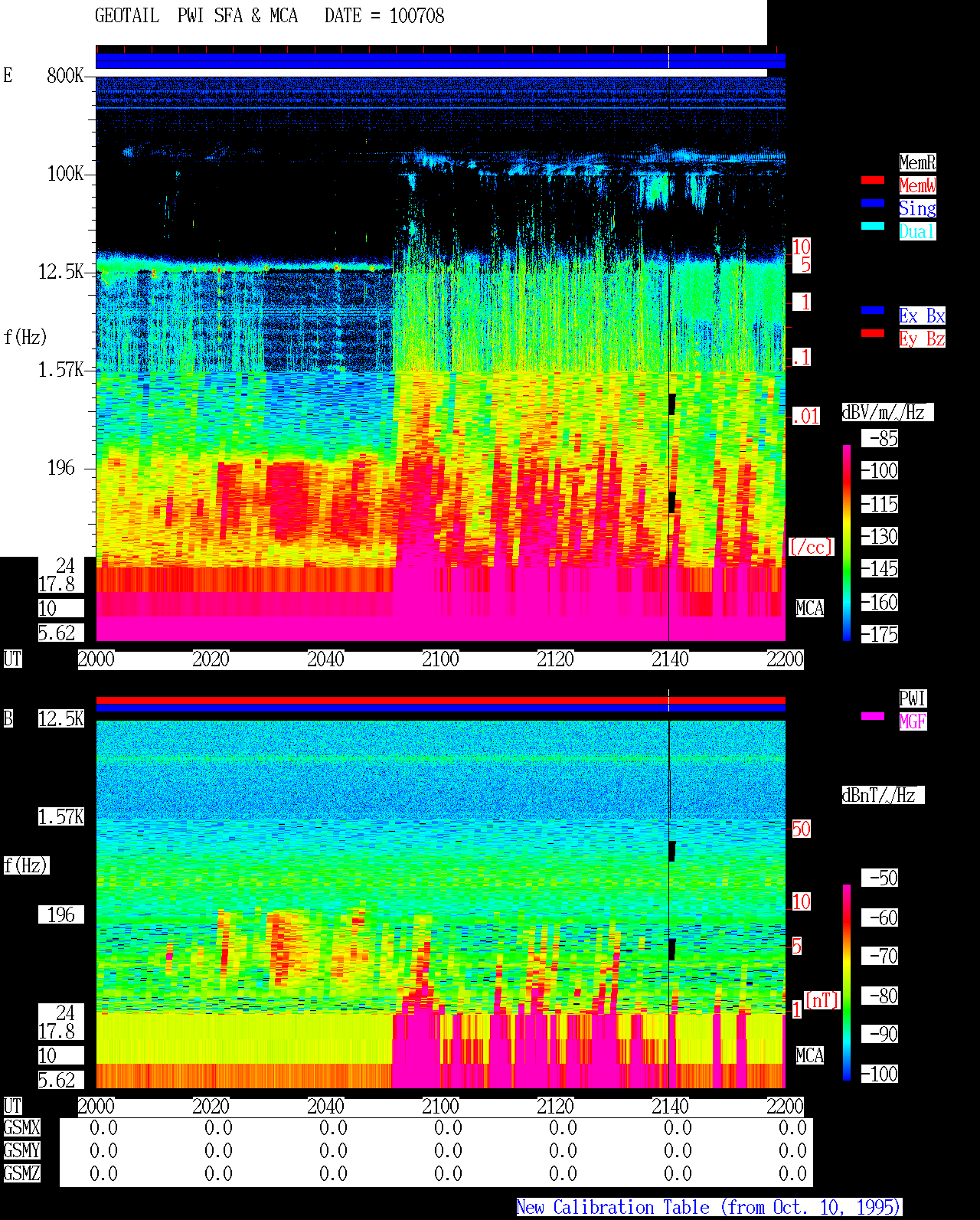Click the blue Sing legend swatch
Viewport: 980px width, 1220px height.
tap(873, 203)
